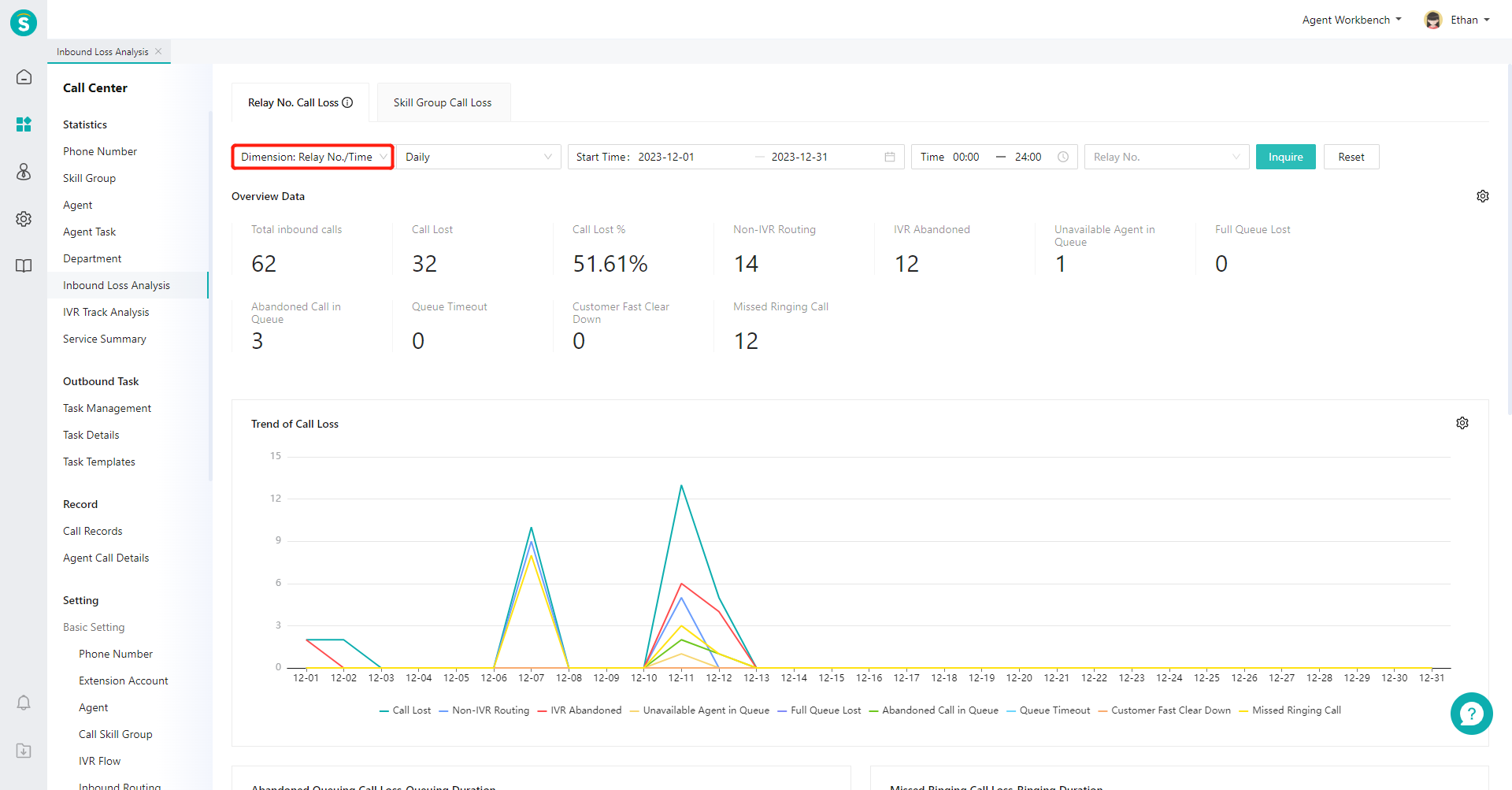The image size is (1512, 790).
Task: Click the end time 24:00 field
Action: [x=1028, y=157]
